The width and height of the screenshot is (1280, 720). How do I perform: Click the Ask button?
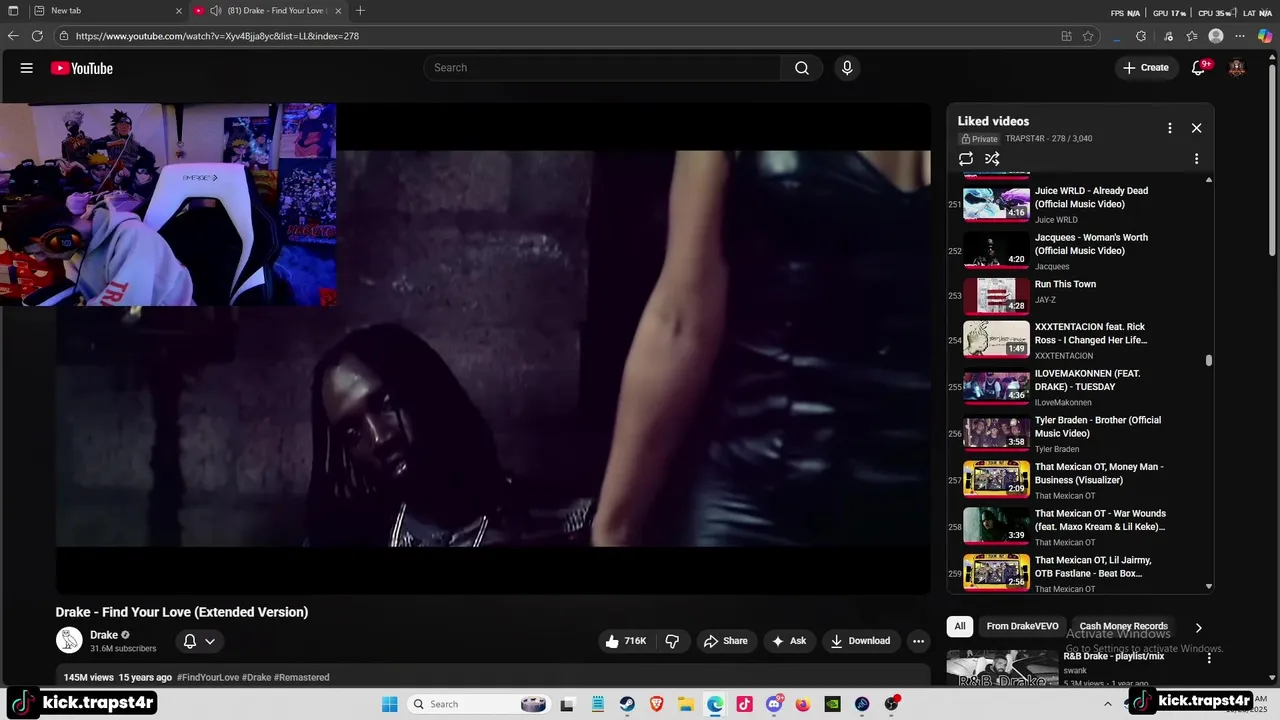pos(788,641)
